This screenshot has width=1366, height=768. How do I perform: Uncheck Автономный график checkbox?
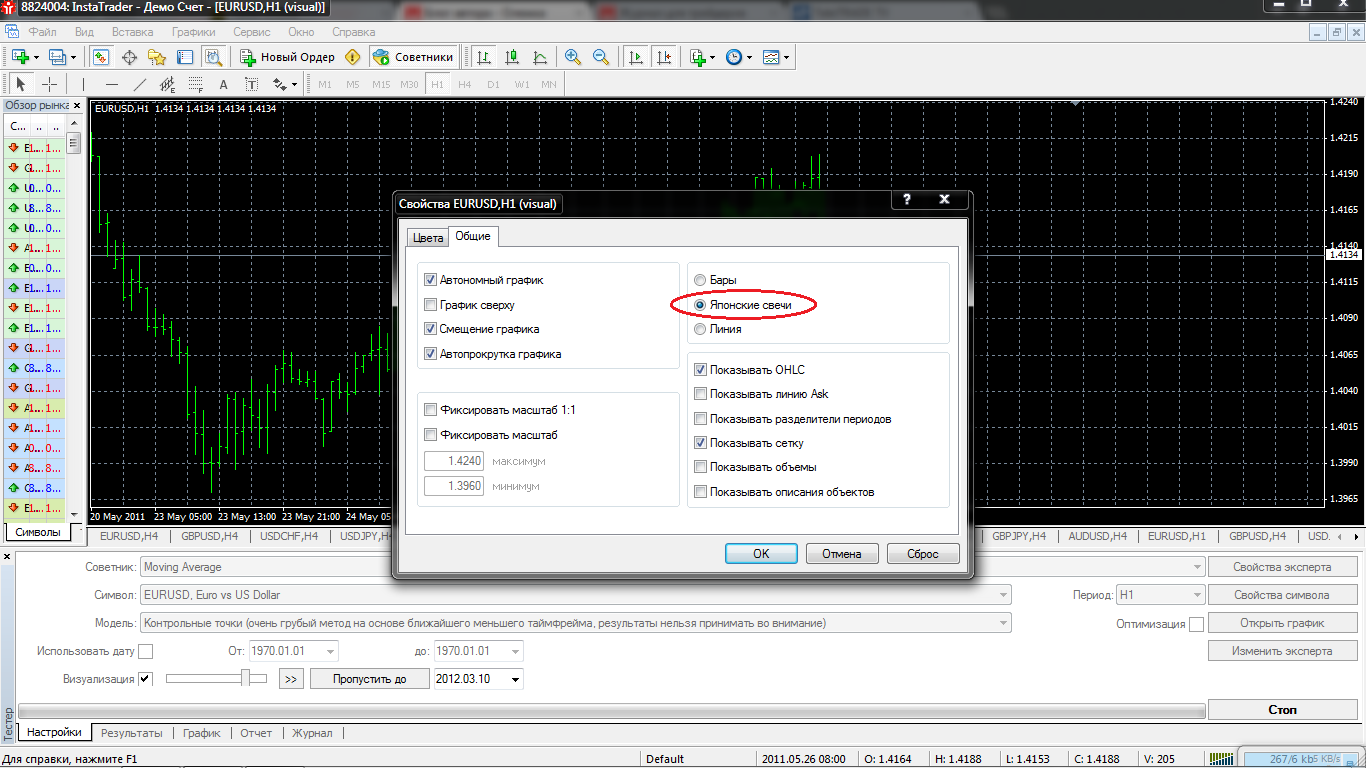pos(431,280)
